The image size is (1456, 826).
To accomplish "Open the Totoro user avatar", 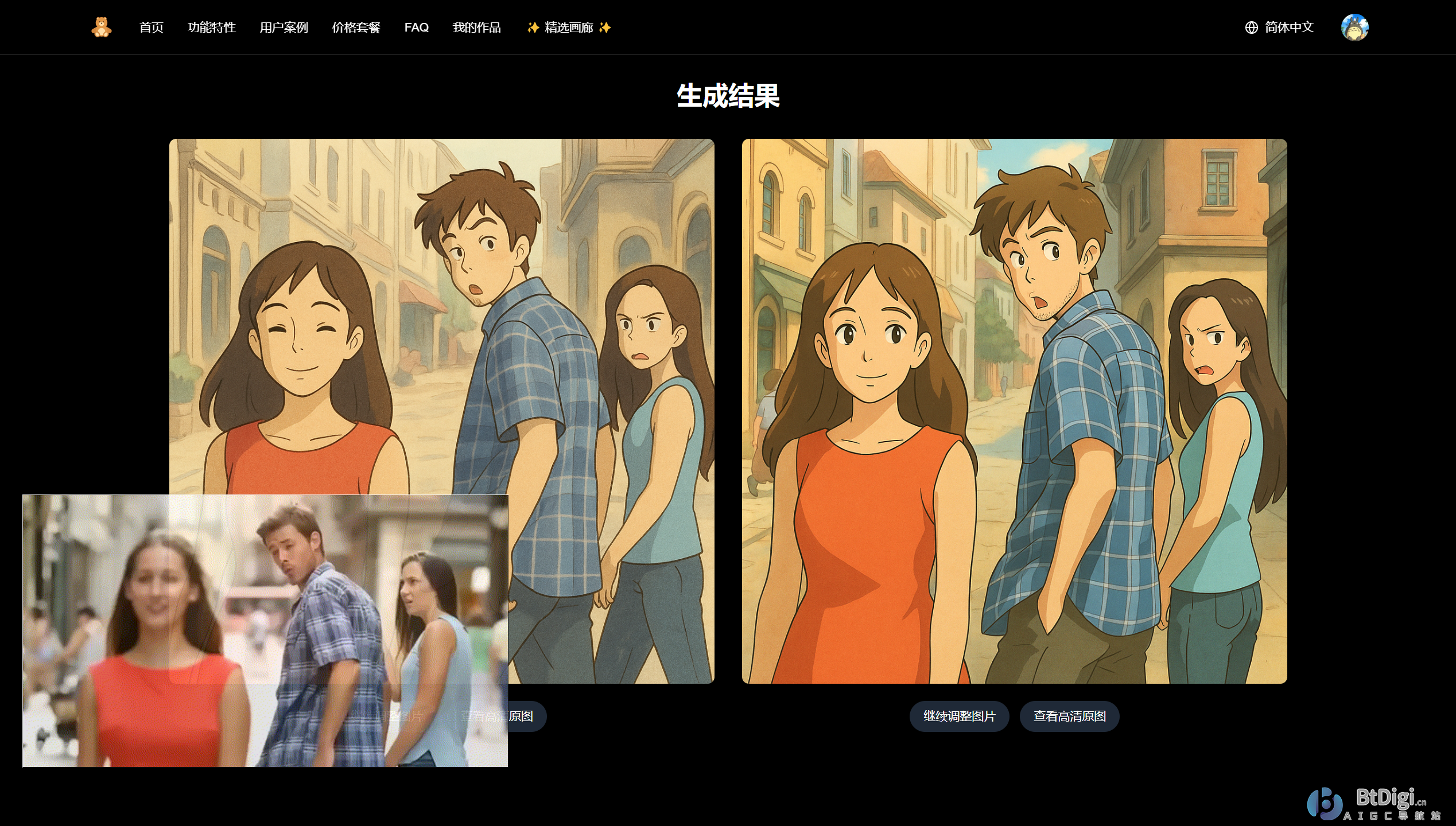I will 1354,27.
